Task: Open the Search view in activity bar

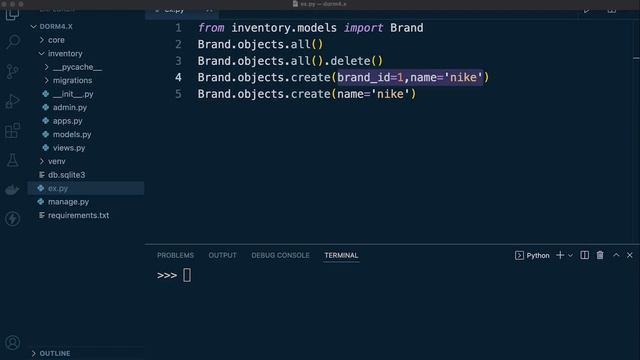Action: [13, 42]
